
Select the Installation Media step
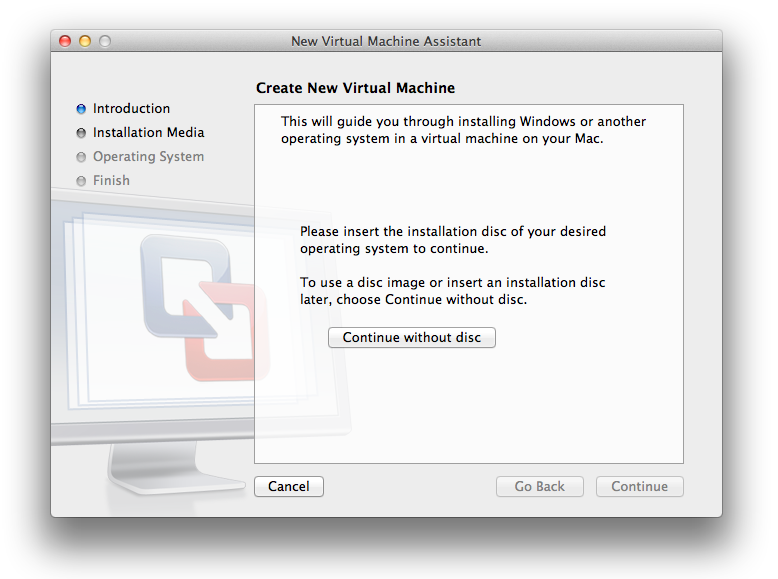point(148,132)
